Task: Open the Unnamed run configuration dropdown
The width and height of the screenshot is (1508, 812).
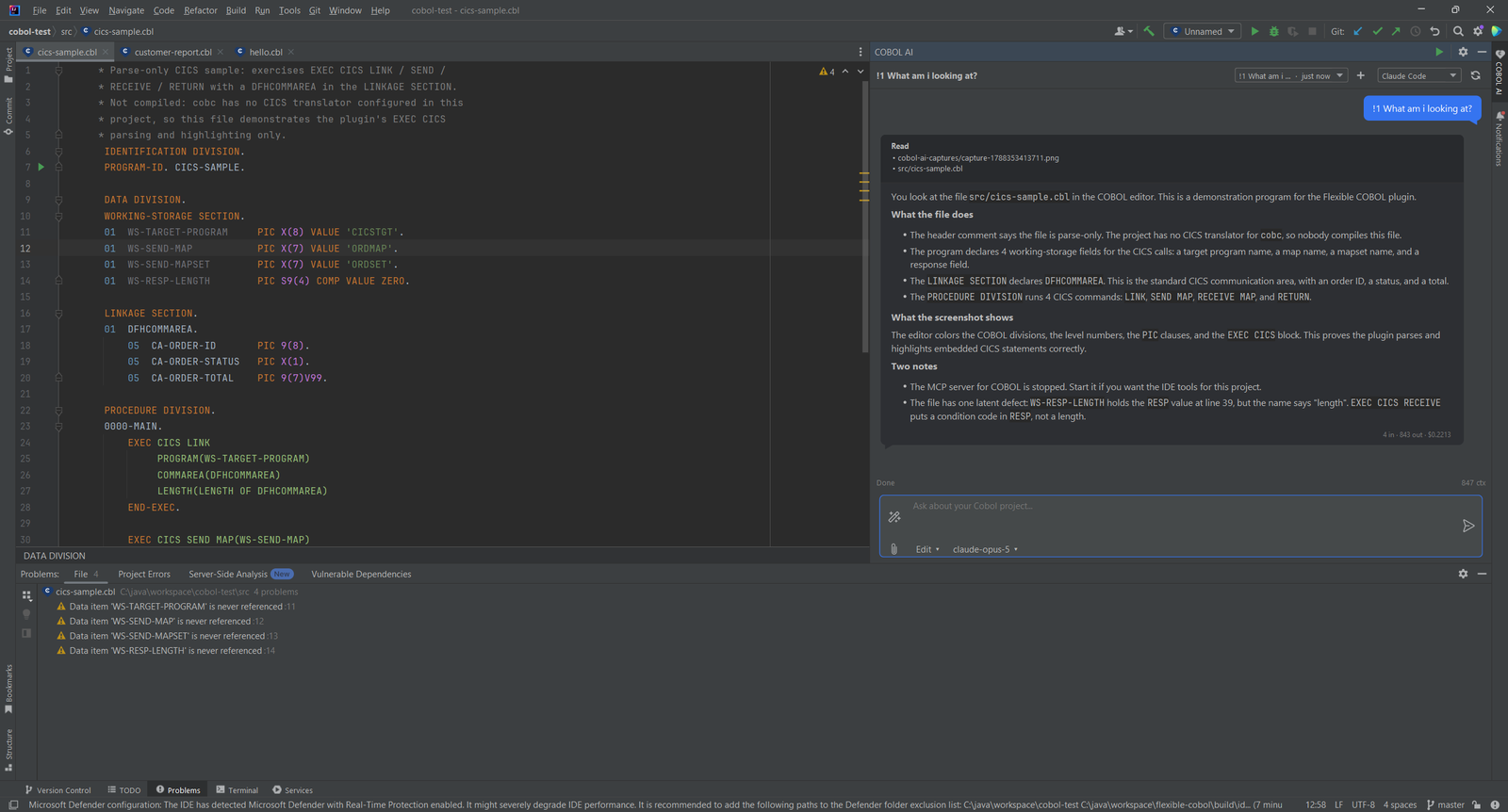Action: [1203, 31]
